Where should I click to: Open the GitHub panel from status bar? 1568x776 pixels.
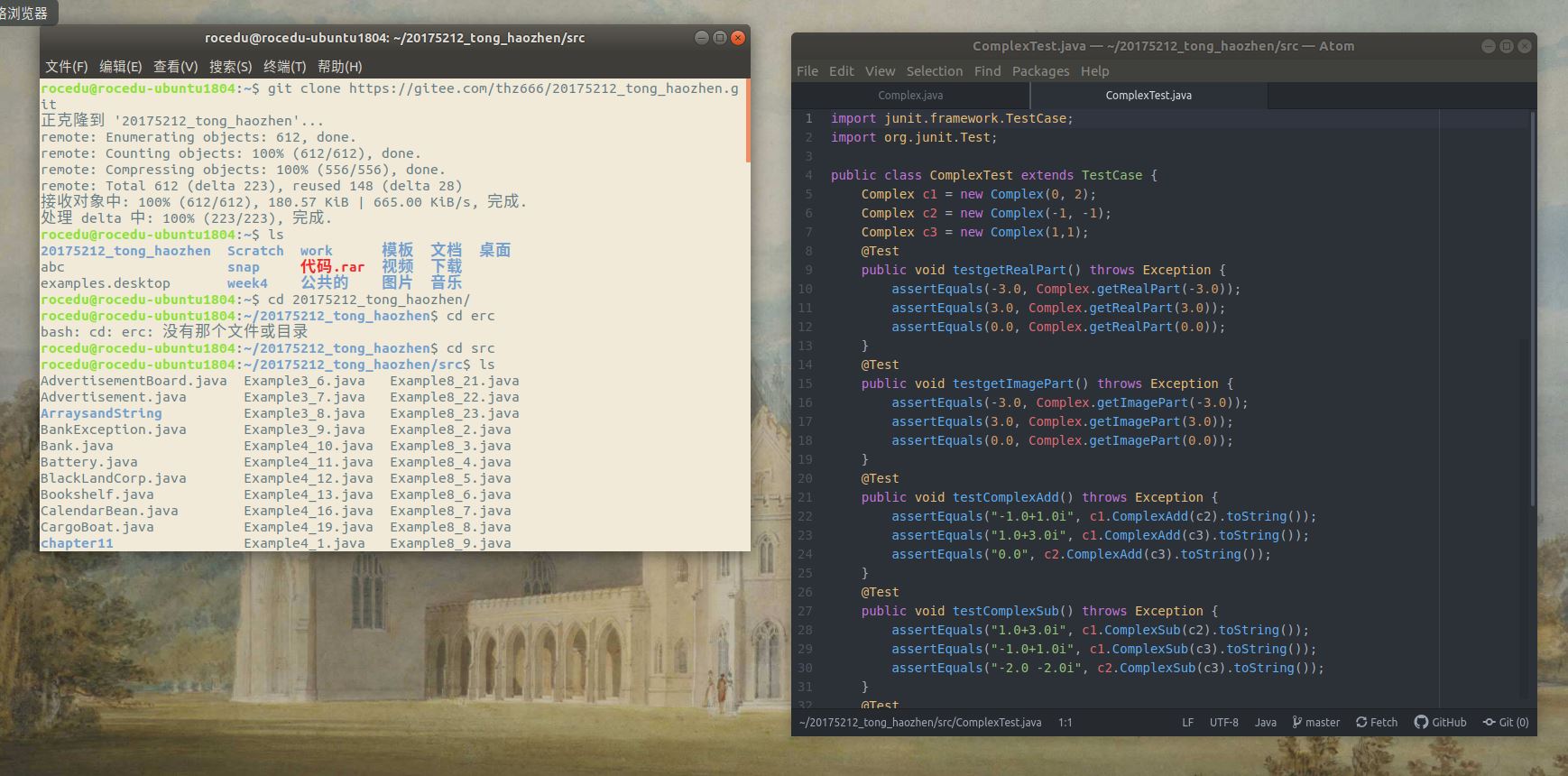pos(1440,722)
